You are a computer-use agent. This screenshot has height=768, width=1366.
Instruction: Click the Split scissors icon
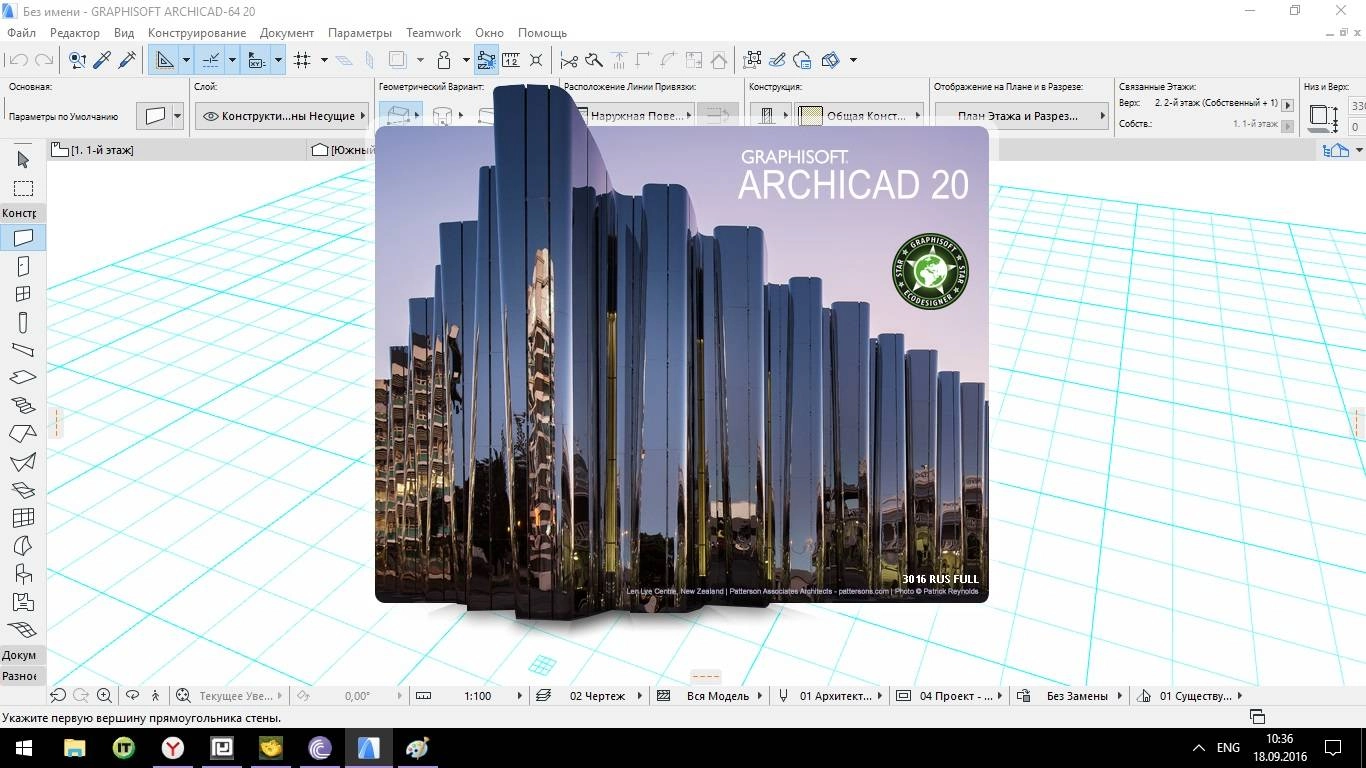coord(569,60)
